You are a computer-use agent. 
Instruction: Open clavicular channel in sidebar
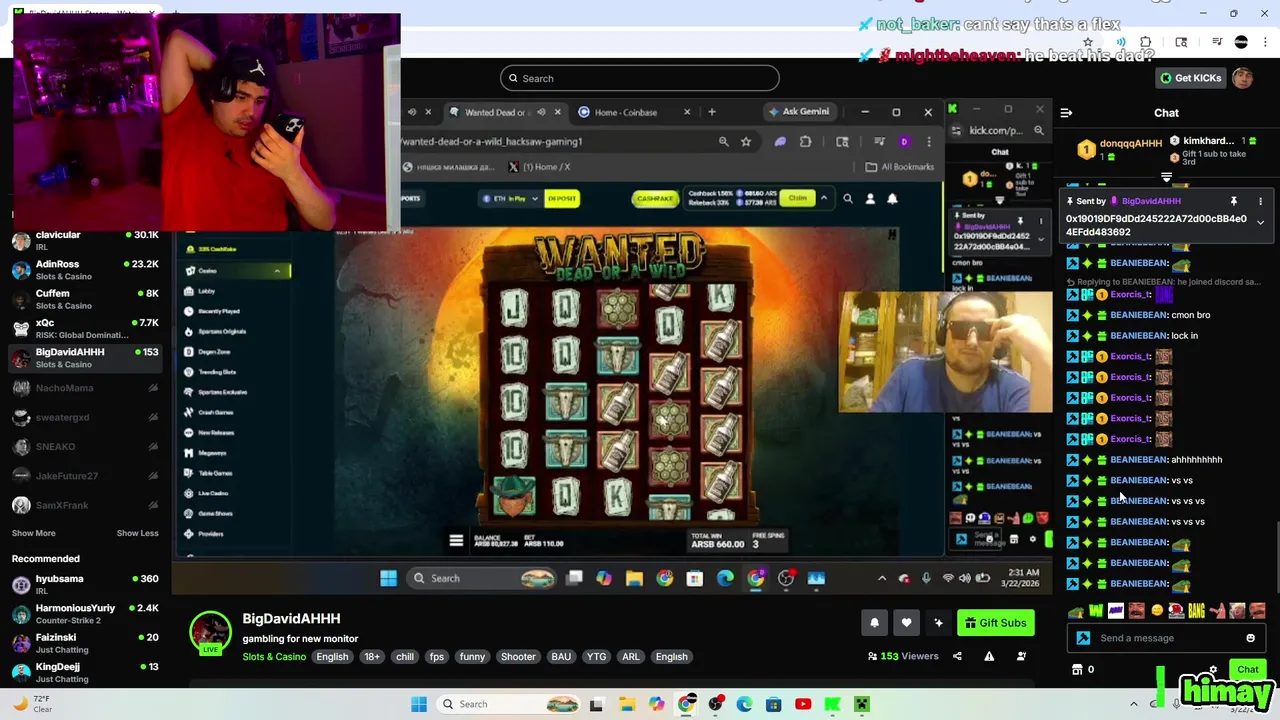(x=85, y=240)
